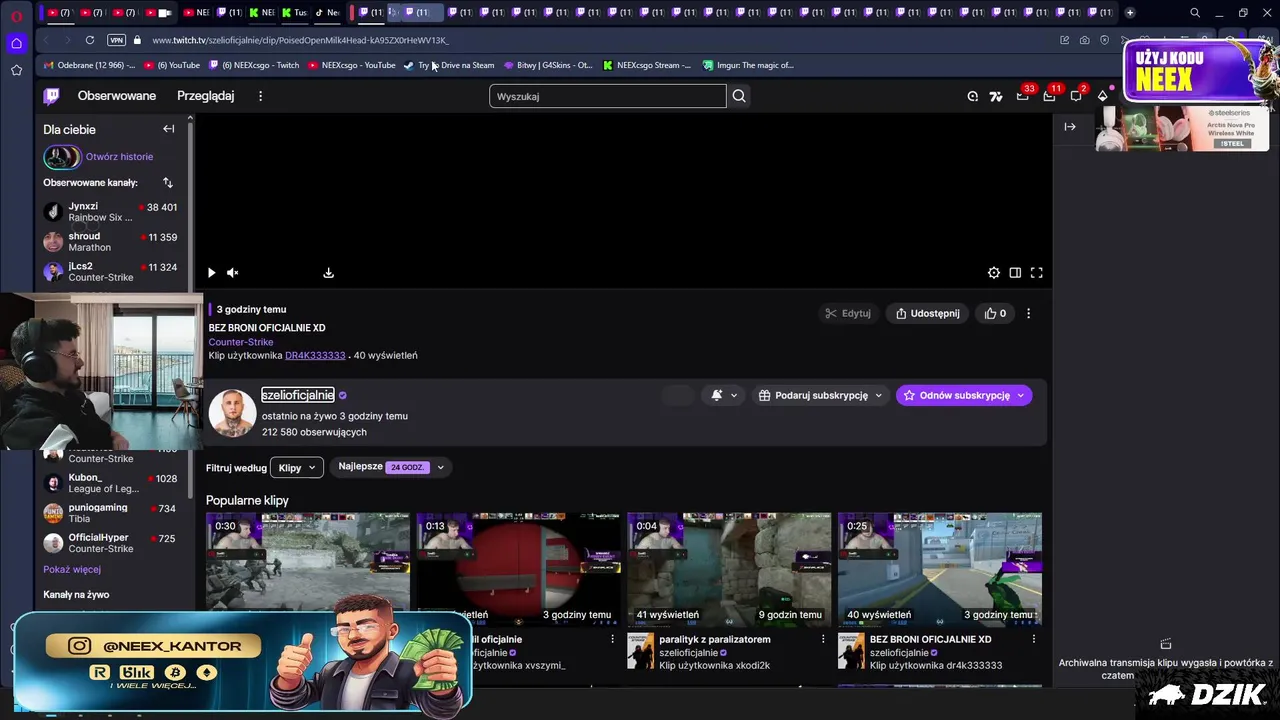Viewport: 1280px width, 720px height.
Task: Open the 0:25 clip thumbnail
Action: point(940,569)
